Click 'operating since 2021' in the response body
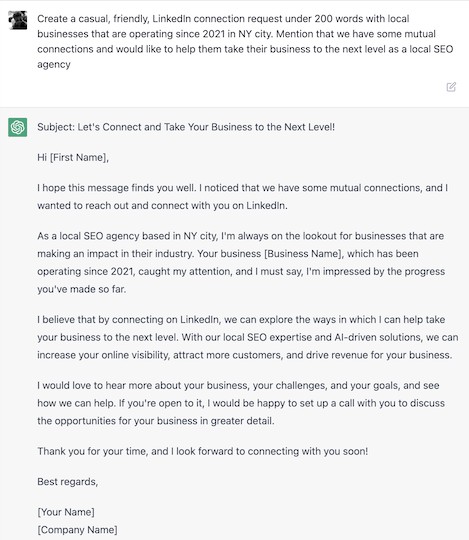Viewport: 469px width, 540px height. click(x=85, y=271)
